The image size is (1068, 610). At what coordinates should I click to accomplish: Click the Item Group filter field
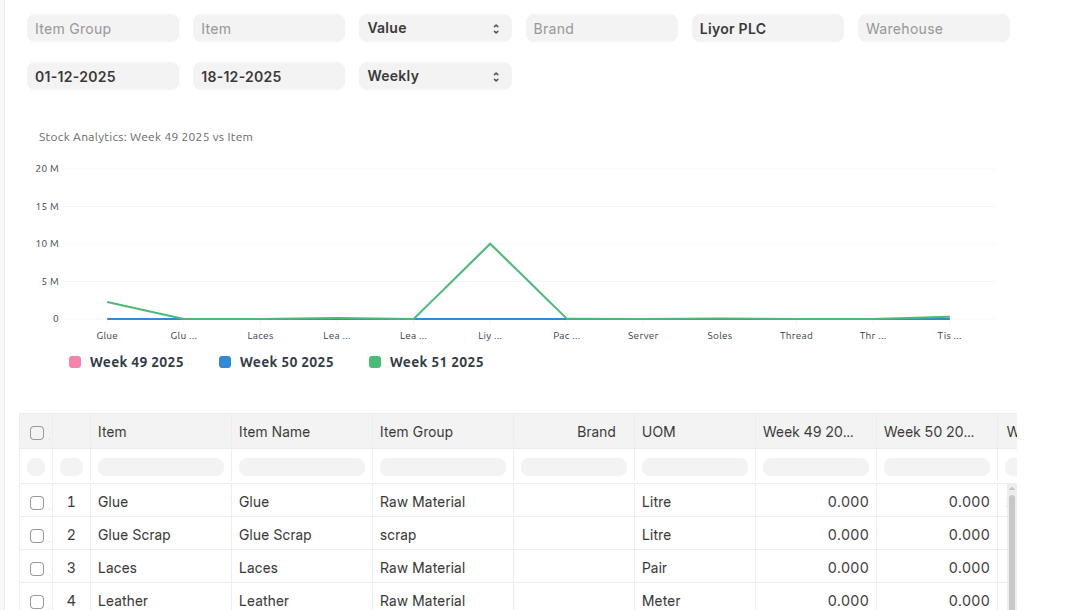[103, 29]
